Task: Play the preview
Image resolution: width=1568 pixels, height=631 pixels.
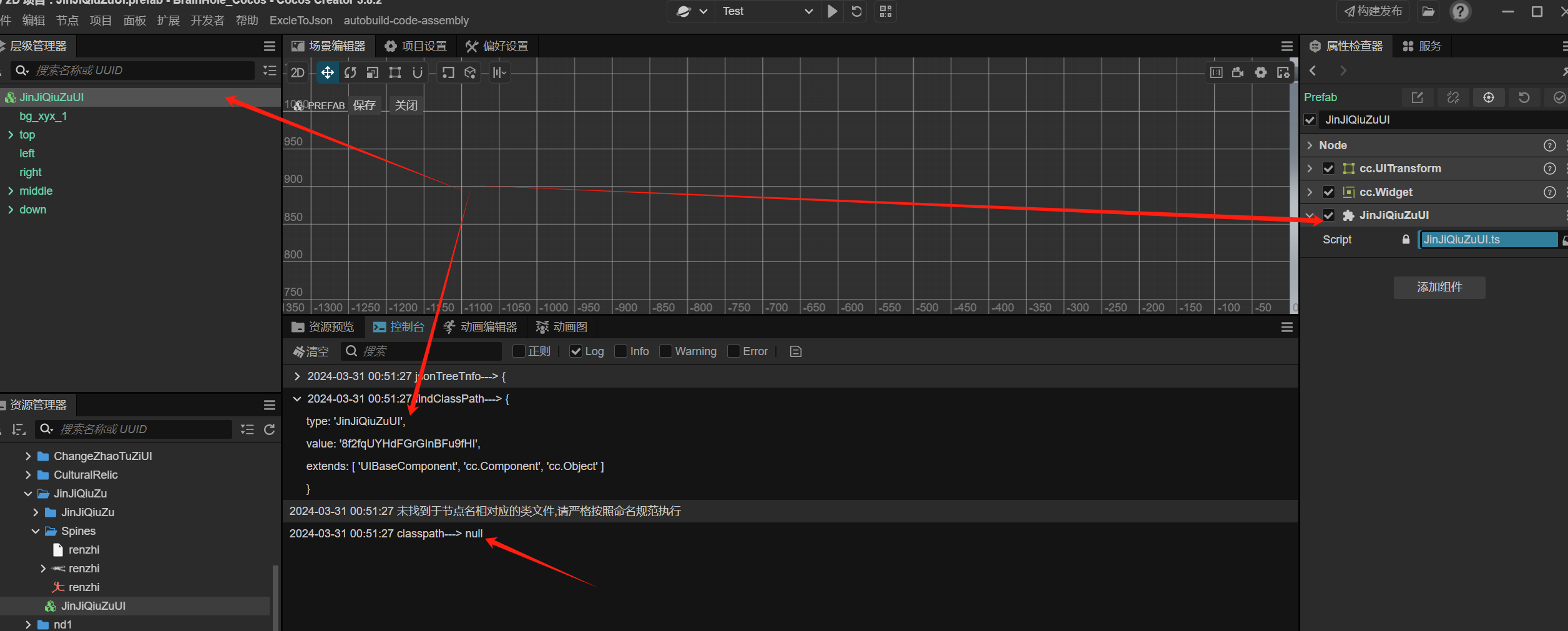Action: point(832,11)
